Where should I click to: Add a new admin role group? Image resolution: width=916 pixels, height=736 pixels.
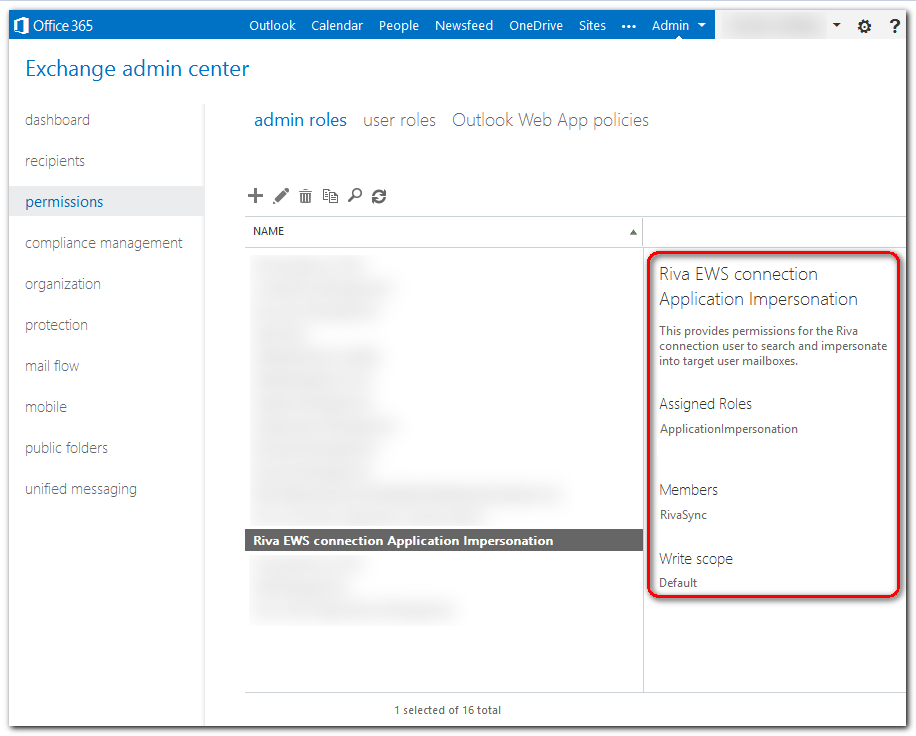(x=255, y=196)
